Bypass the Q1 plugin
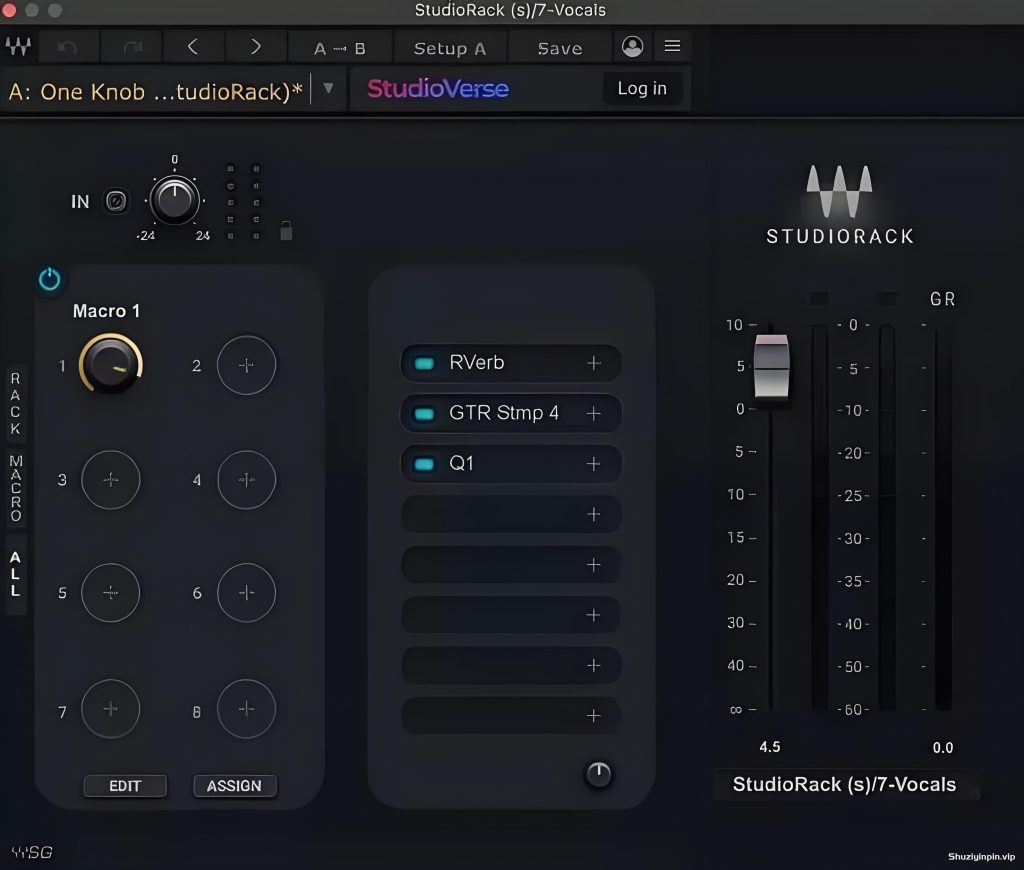 (x=424, y=464)
